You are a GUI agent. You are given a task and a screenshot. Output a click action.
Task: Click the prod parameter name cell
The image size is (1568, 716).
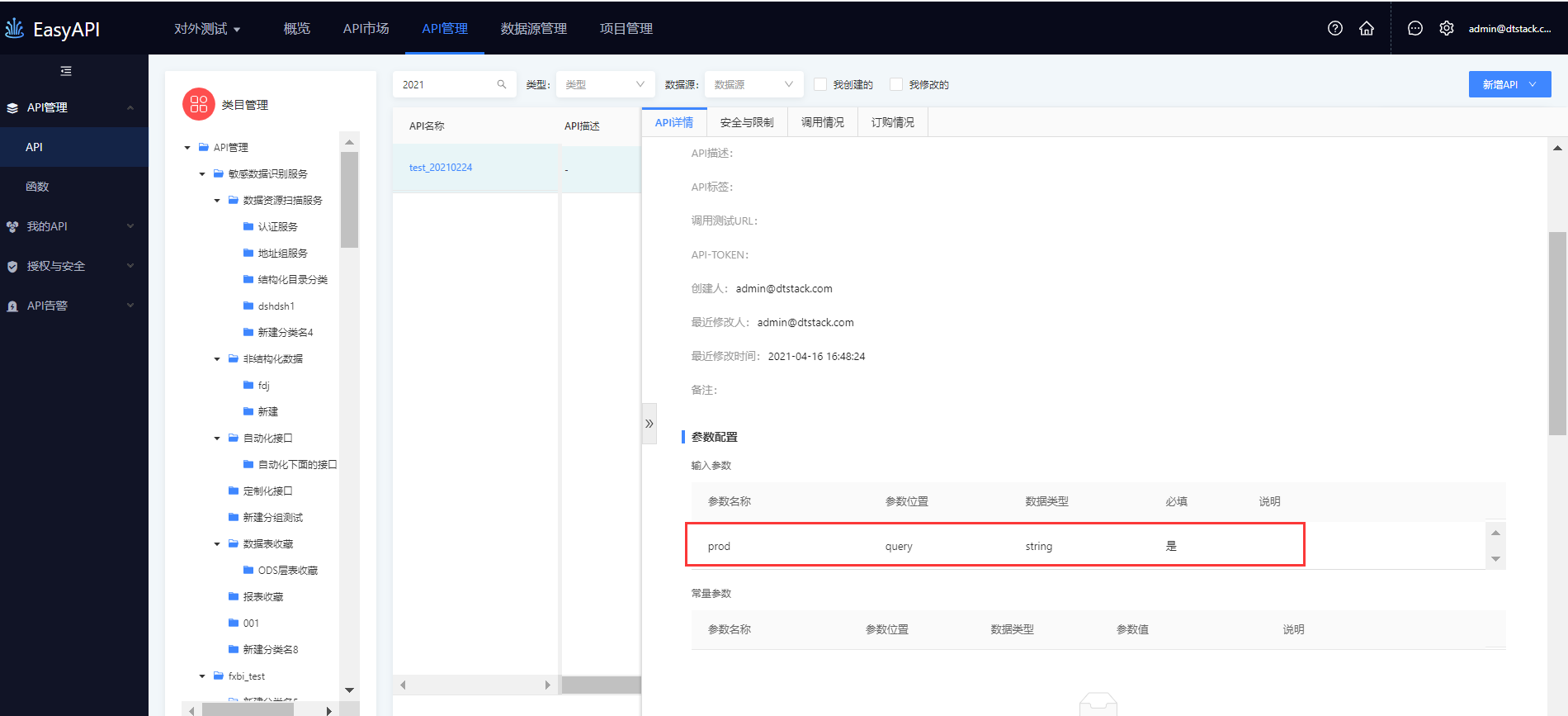tap(719, 547)
